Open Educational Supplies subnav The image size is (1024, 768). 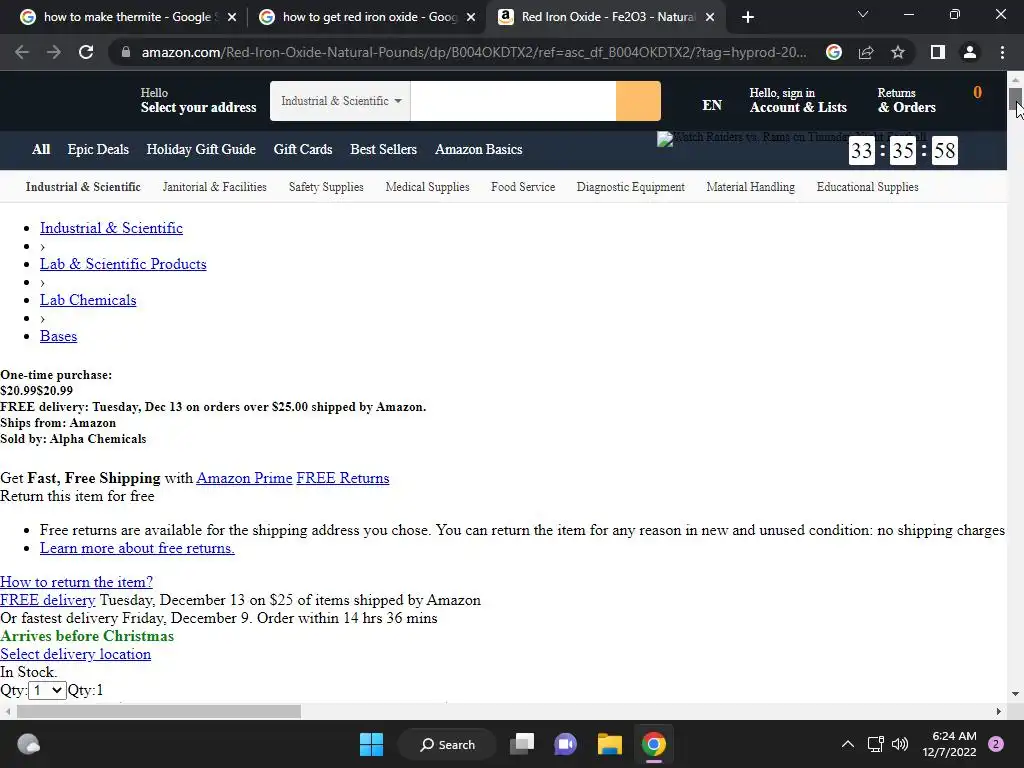(x=867, y=187)
